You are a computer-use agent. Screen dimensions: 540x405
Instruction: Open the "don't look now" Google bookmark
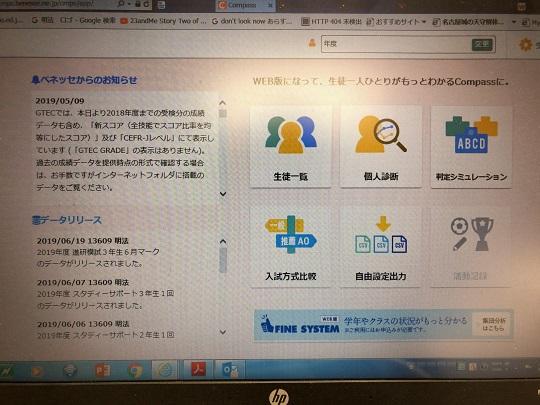coord(252,21)
